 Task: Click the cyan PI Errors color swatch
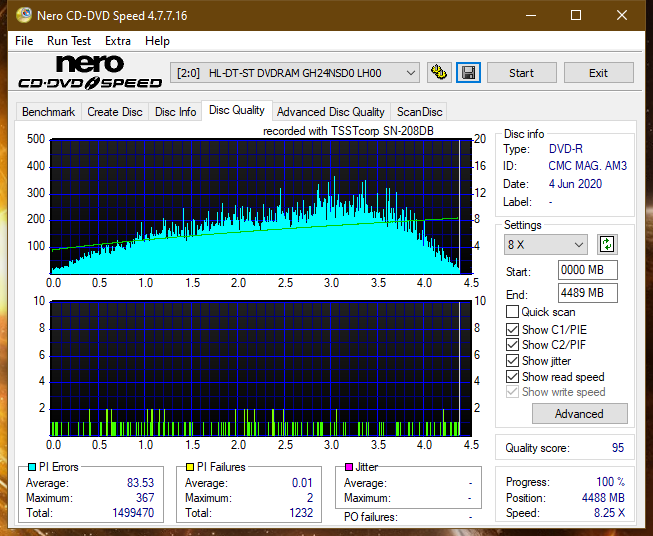coord(32,467)
